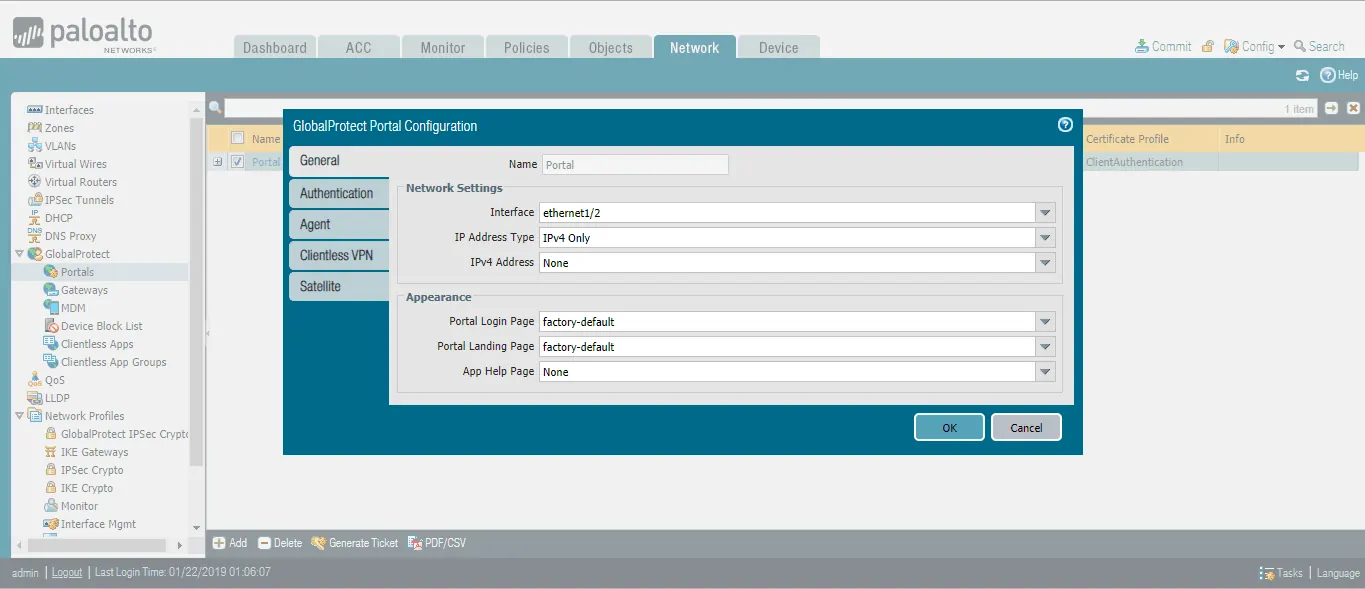Click the help icon in dialog header
This screenshot has width=1365, height=589.
point(1065,125)
